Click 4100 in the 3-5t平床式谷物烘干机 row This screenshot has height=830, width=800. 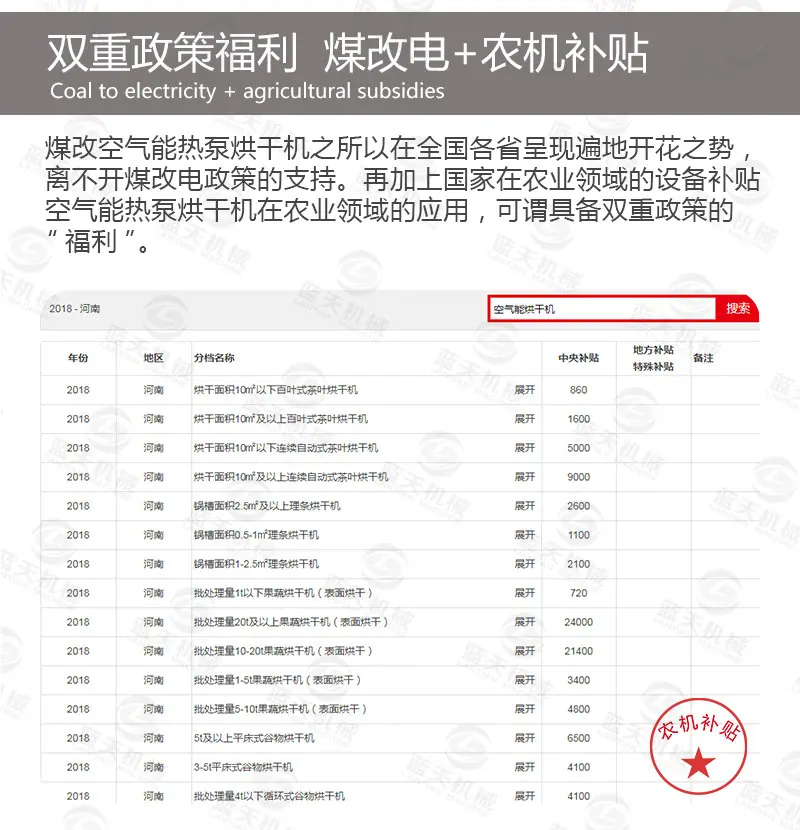[579, 767]
